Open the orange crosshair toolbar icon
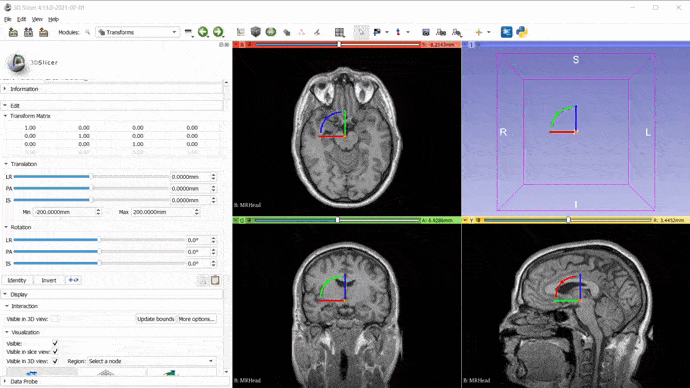690x388 pixels. click(x=479, y=32)
